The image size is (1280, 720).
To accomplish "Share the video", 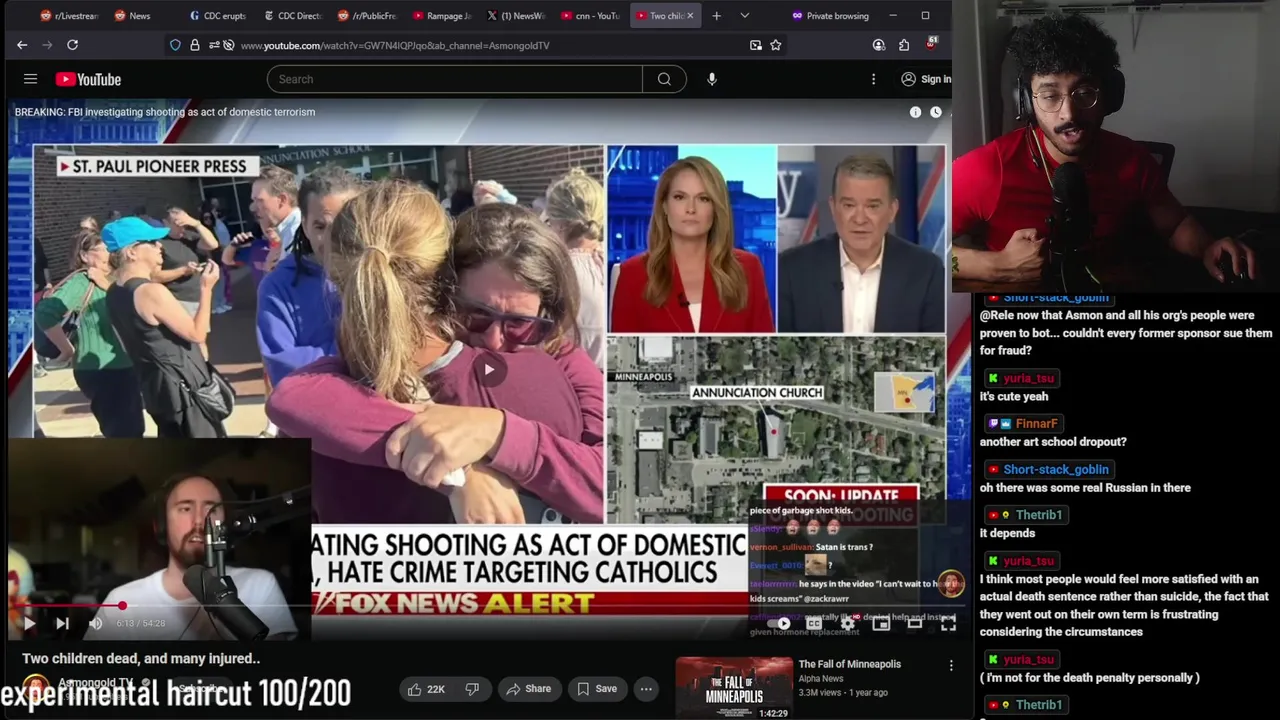I will [x=528, y=689].
